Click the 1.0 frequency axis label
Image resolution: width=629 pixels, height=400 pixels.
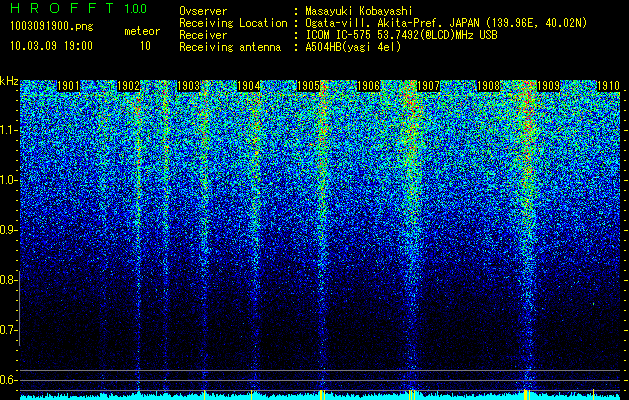pyautogui.click(x=8, y=180)
